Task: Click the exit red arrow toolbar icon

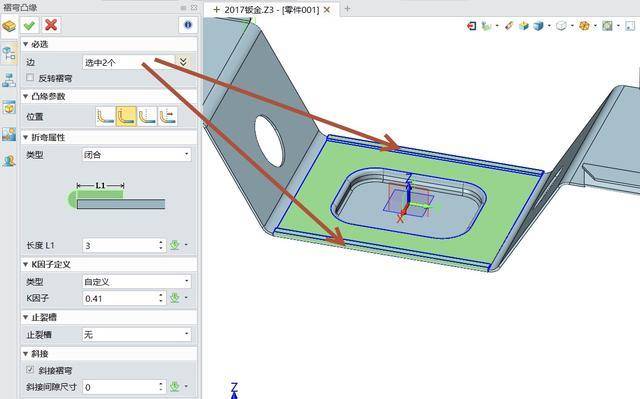Action: (x=471, y=26)
